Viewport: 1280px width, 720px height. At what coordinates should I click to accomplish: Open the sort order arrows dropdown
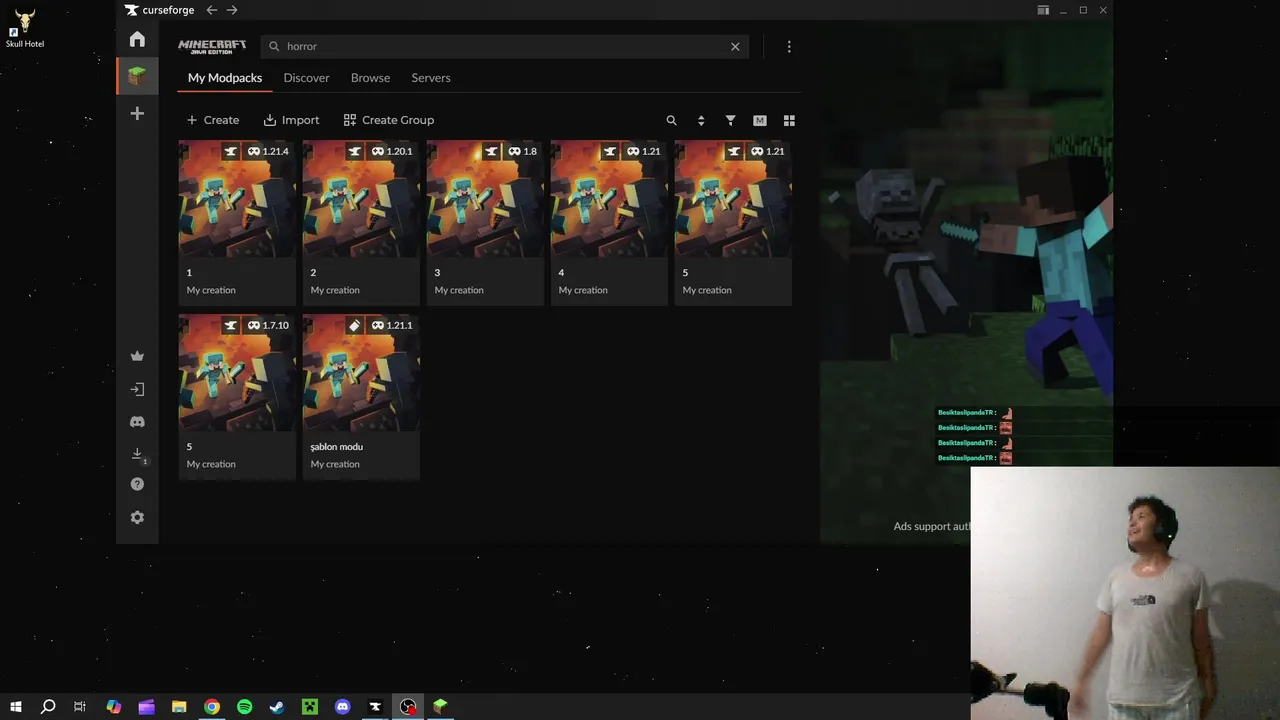(x=701, y=120)
